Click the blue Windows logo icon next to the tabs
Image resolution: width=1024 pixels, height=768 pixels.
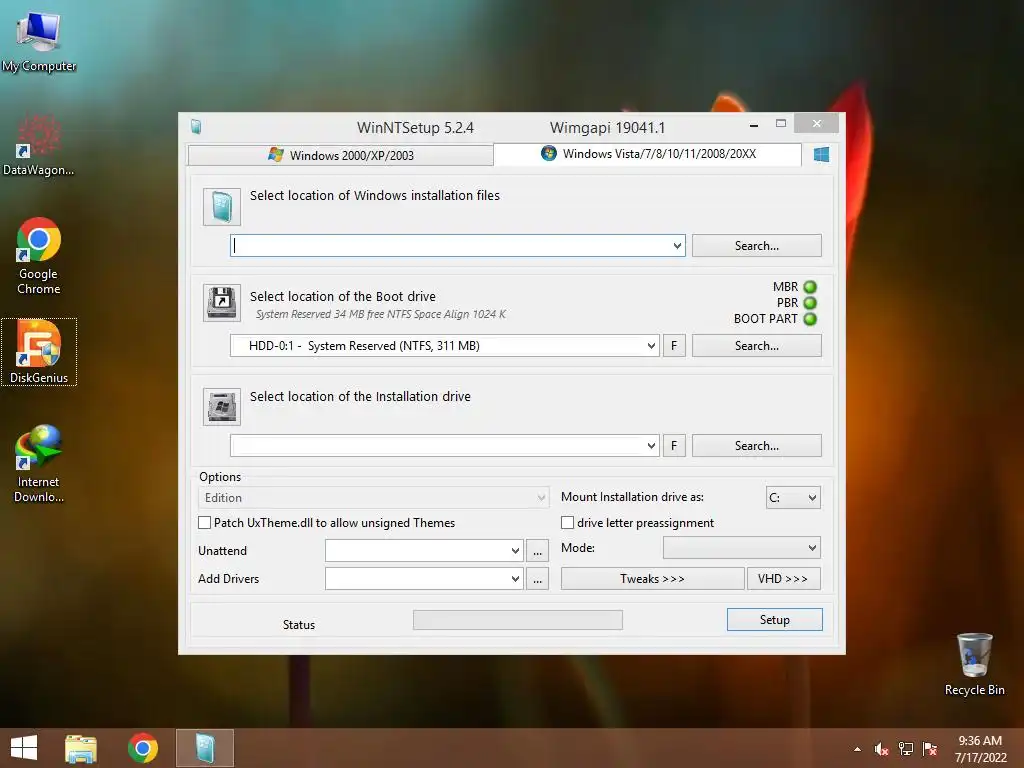(822, 154)
